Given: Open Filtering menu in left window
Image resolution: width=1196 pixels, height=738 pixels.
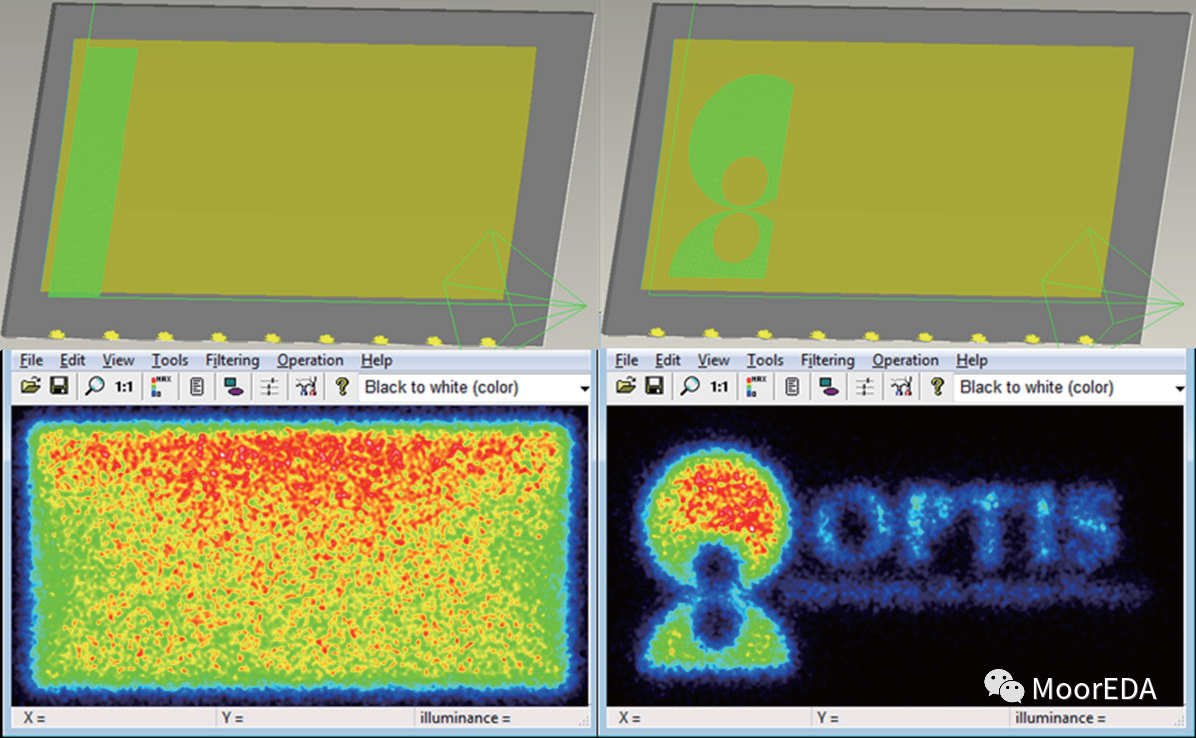Looking at the screenshot, I should [232, 360].
